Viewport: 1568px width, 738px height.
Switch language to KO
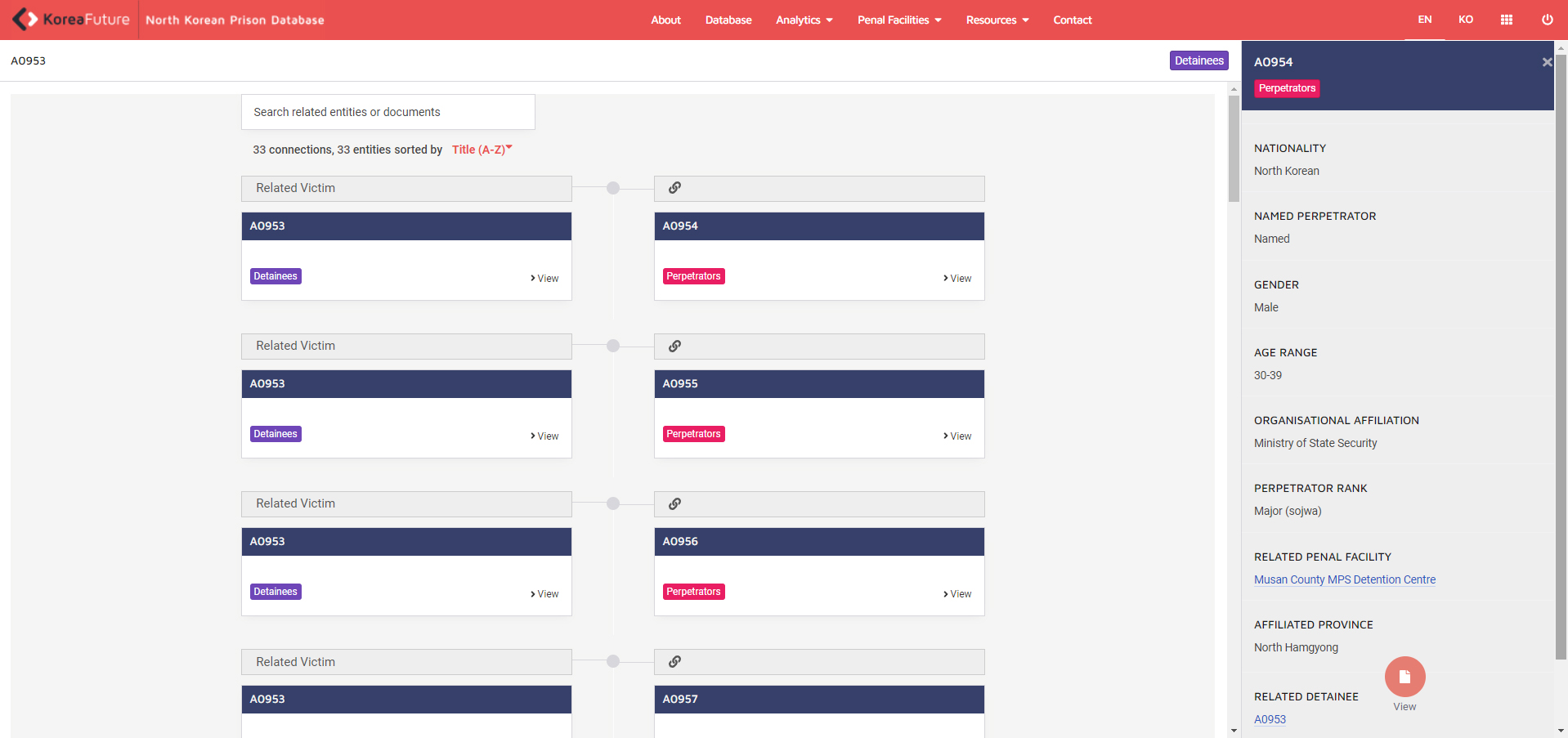coord(1465,20)
